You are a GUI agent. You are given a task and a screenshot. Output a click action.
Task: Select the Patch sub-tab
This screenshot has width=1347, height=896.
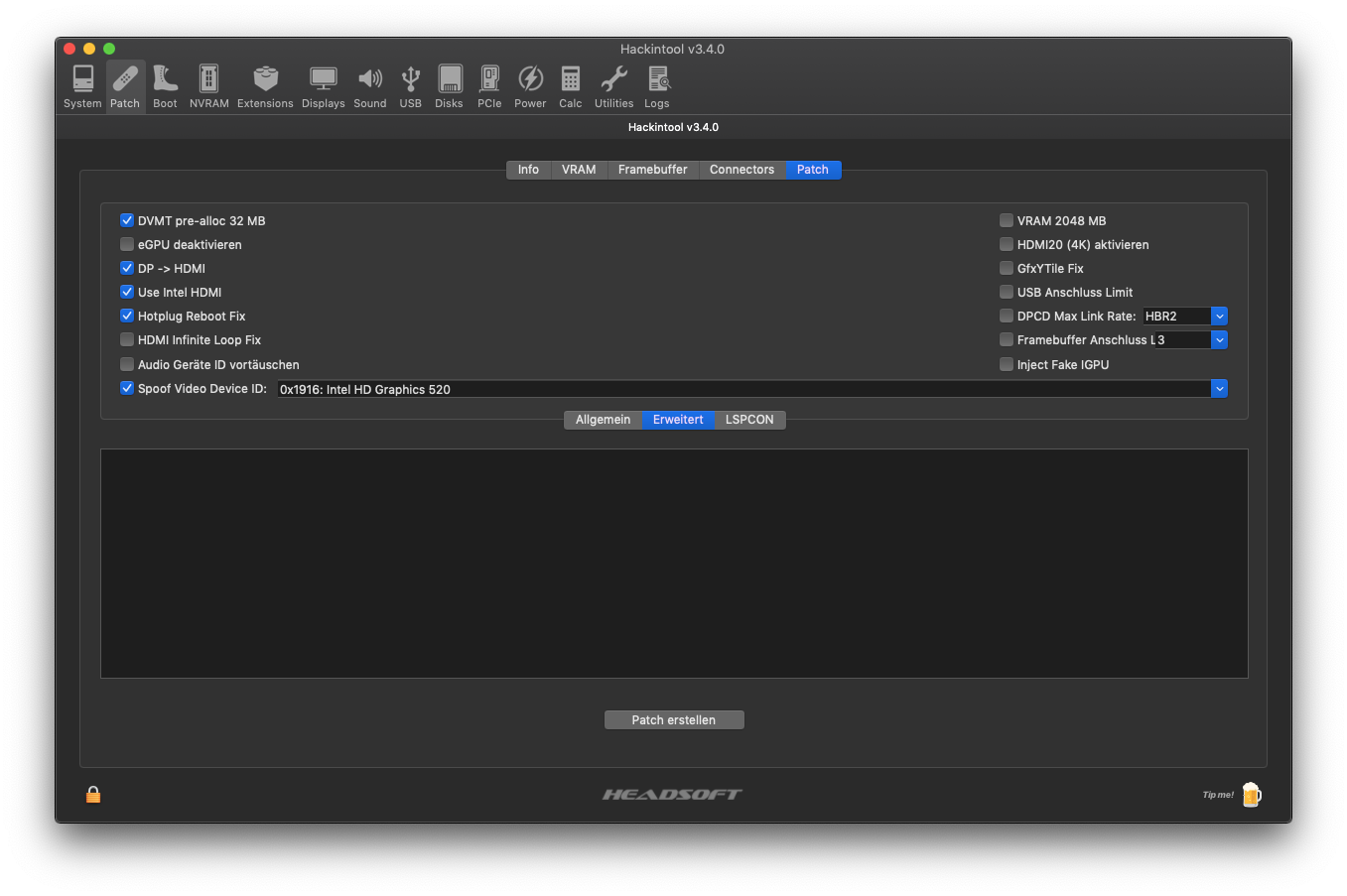pos(813,170)
